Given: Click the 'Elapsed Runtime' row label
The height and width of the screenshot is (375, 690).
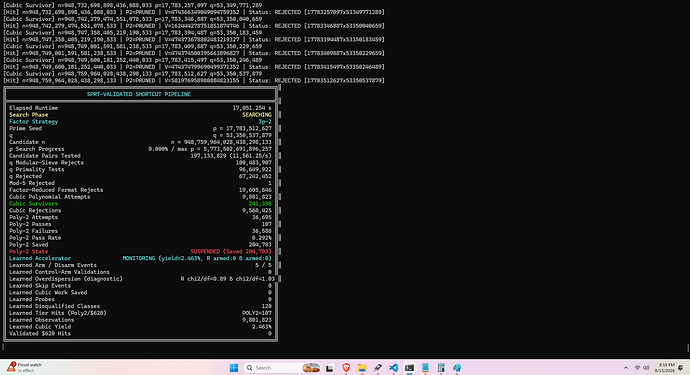Looking at the screenshot, I should pos(33,108).
